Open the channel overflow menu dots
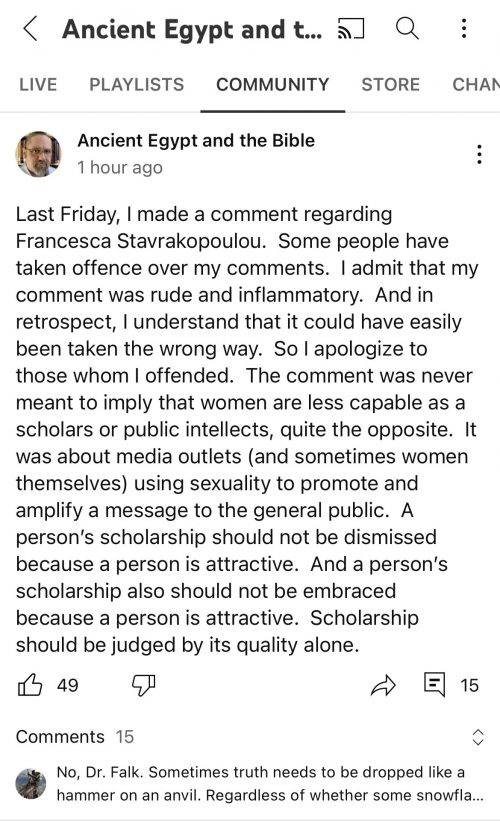Screen dimensions: 500x821 [x=464, y=28]
